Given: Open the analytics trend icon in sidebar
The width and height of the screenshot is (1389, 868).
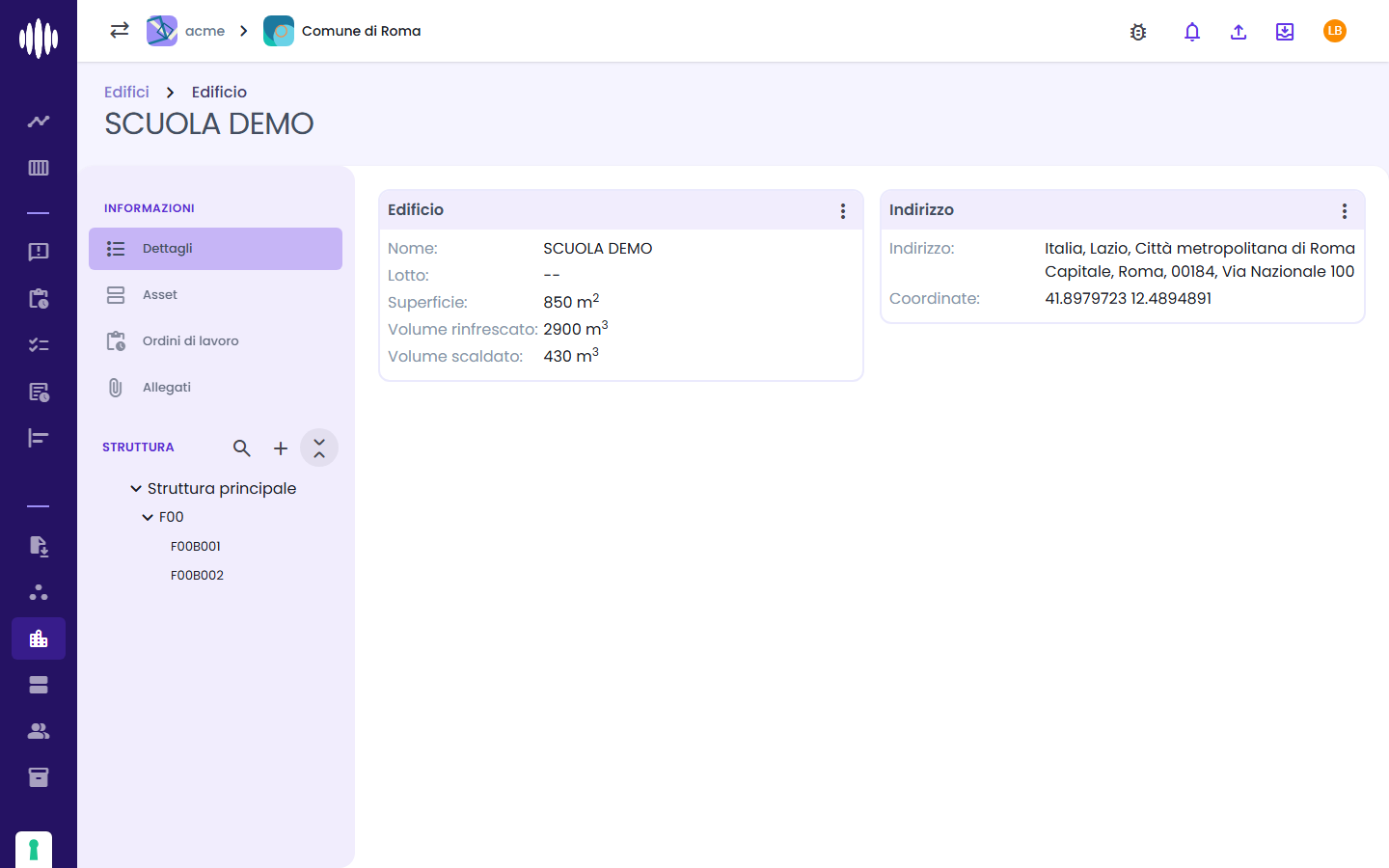Looking at the screenshot, I should point(39,122).
